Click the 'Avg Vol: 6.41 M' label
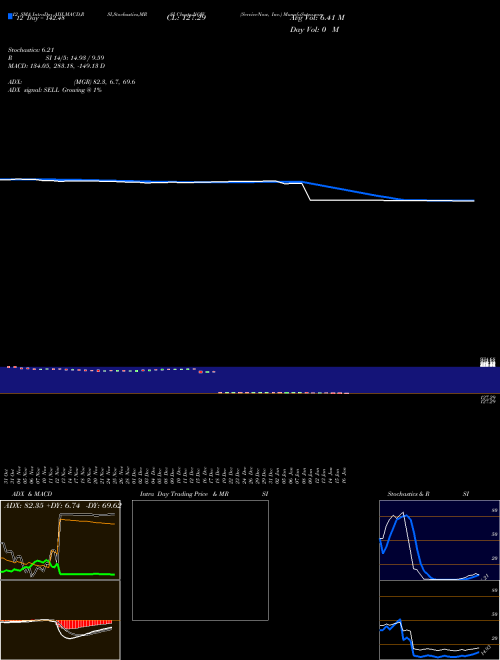This screenshot has height=660, width=500. click(x=317, y=18)
